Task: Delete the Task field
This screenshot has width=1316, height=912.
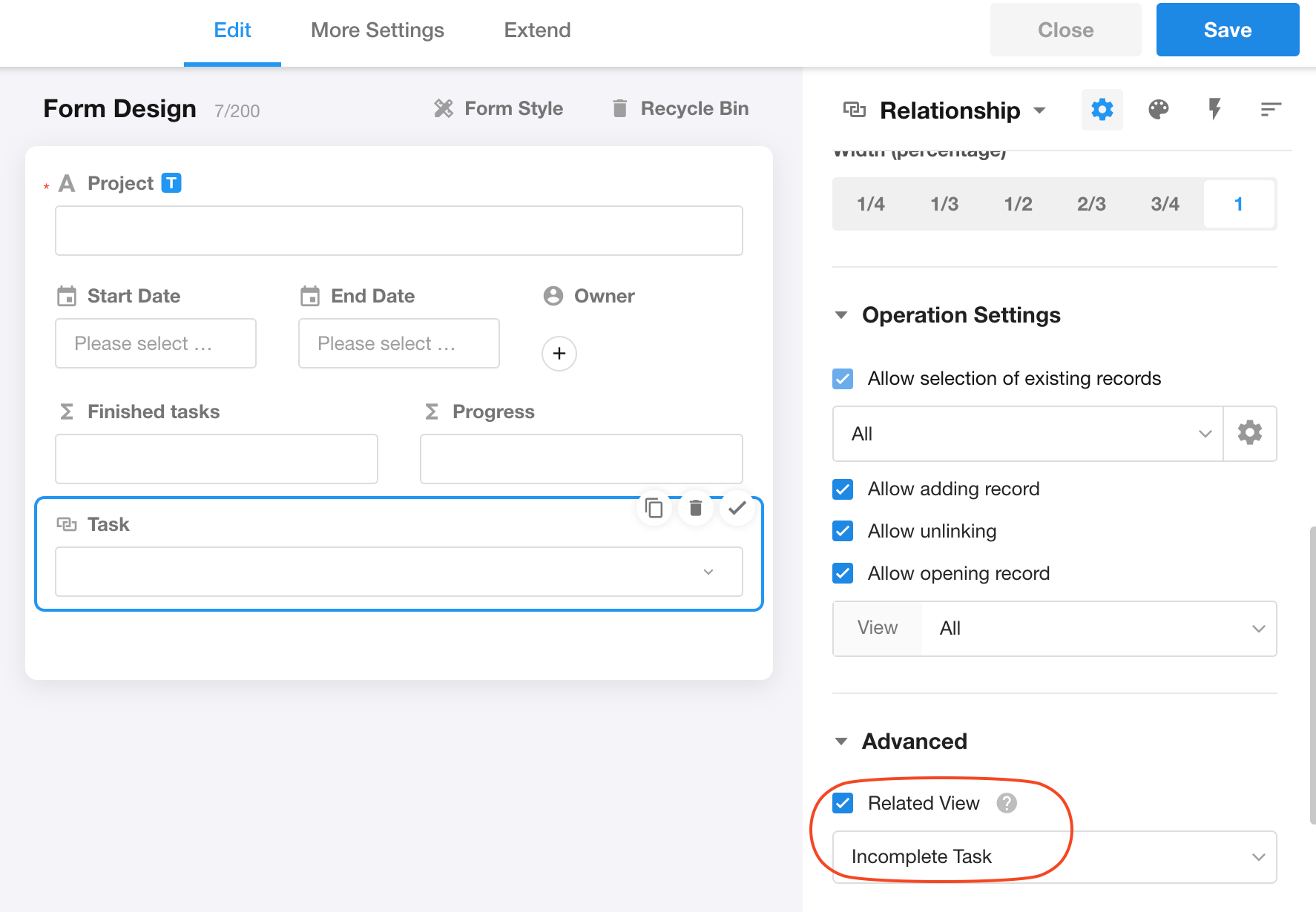Action: [695, 508]
